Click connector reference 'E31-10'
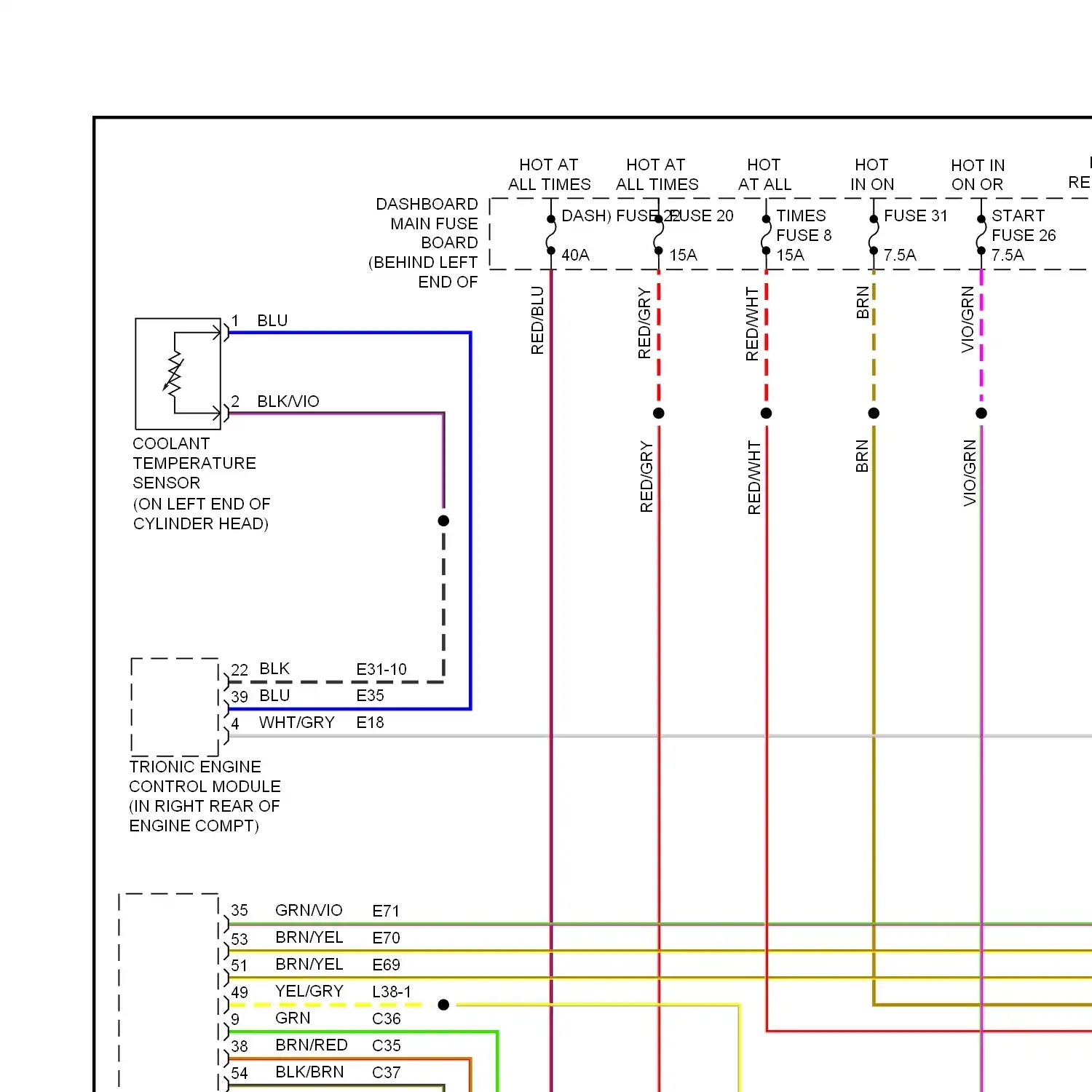 381,669
